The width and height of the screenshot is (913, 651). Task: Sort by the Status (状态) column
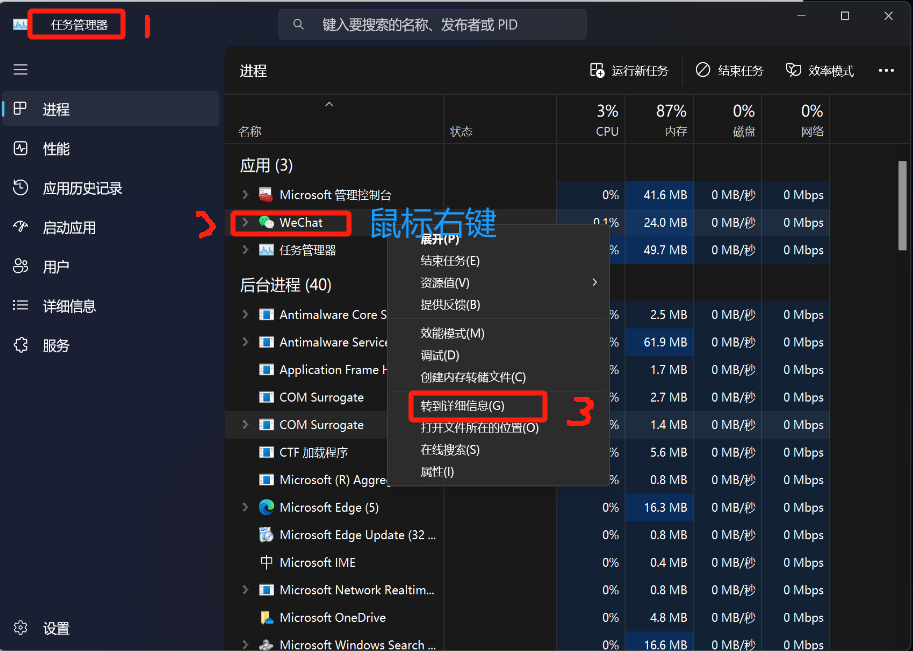coord(500,119)
